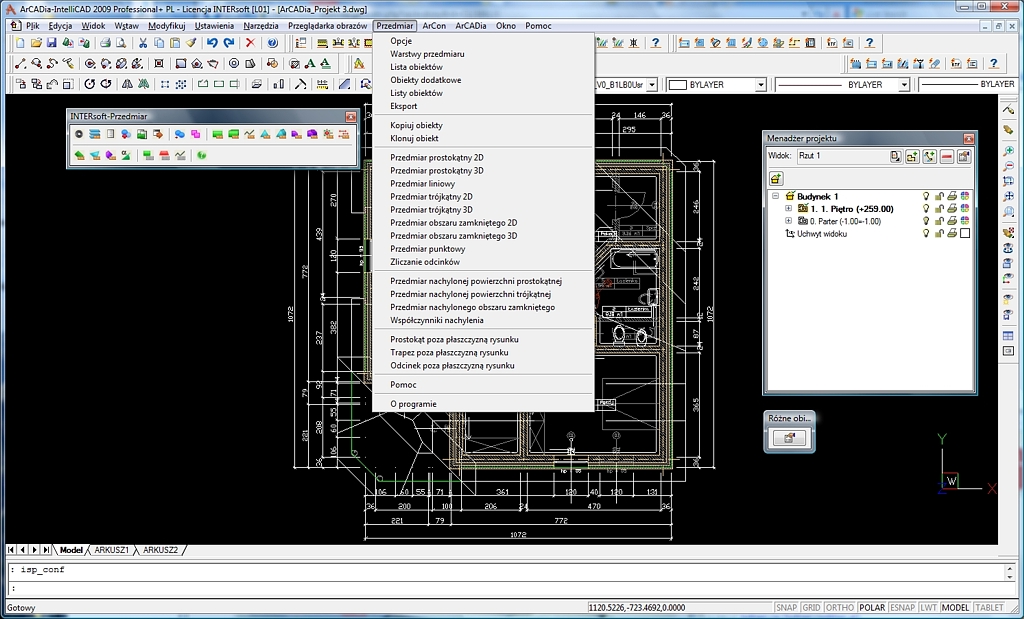Select the green Text A tool

click(x=310, y=63)
